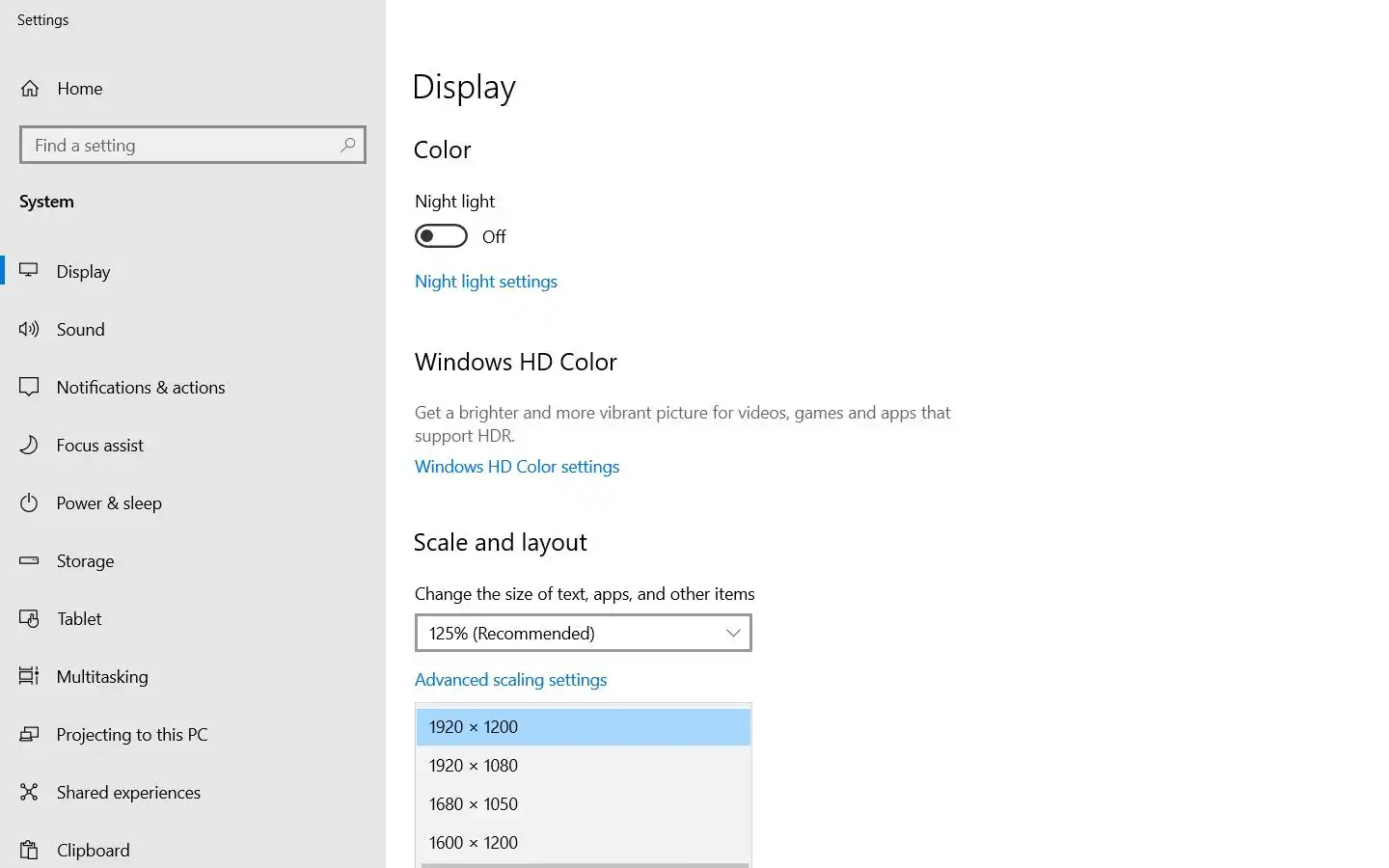Focus the Find a setting search box
1389x868 pixels.
(183, 146)
